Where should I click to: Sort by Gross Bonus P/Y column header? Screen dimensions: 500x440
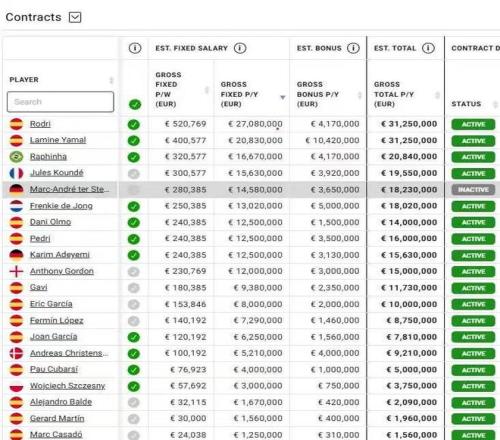(318, 94)
